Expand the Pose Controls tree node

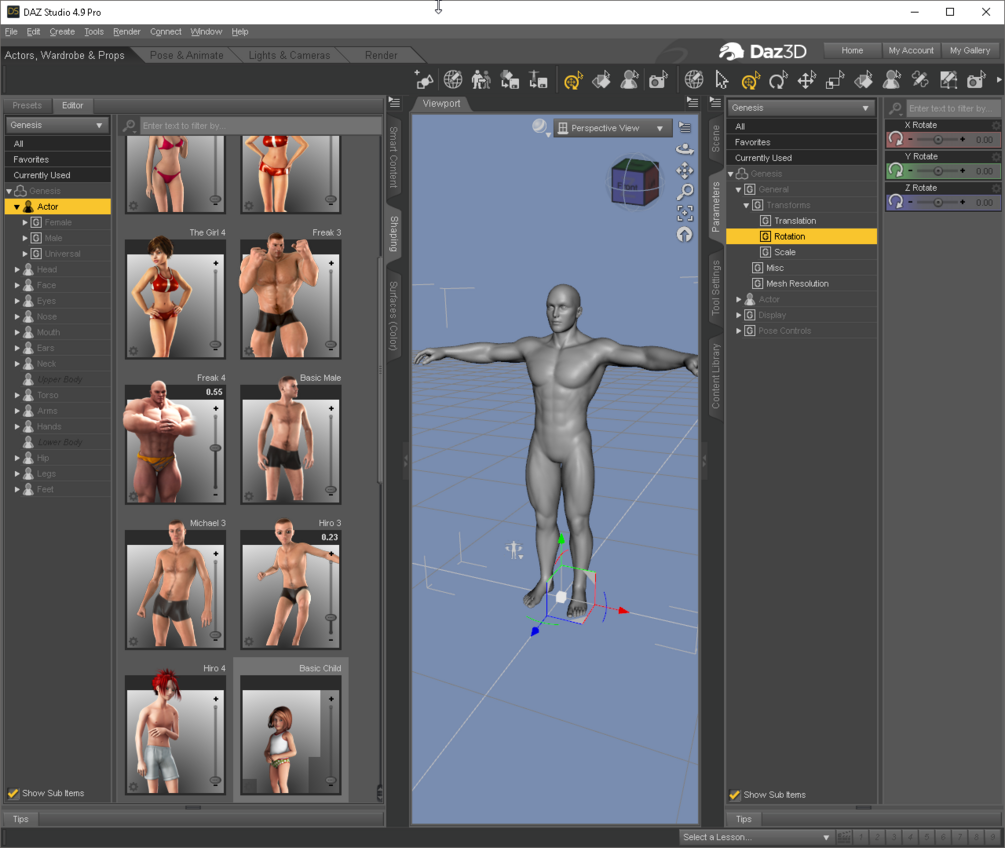(738, 331)
